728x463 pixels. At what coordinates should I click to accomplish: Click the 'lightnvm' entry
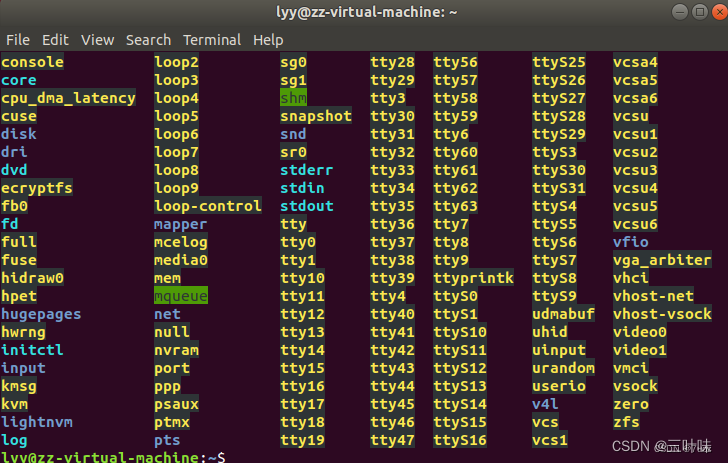(x=37, y=422)
